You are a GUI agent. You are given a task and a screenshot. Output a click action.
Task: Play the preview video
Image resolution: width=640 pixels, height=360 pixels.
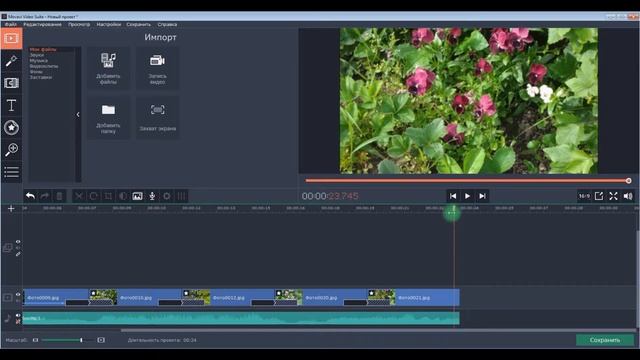click(x=467, y=196)
